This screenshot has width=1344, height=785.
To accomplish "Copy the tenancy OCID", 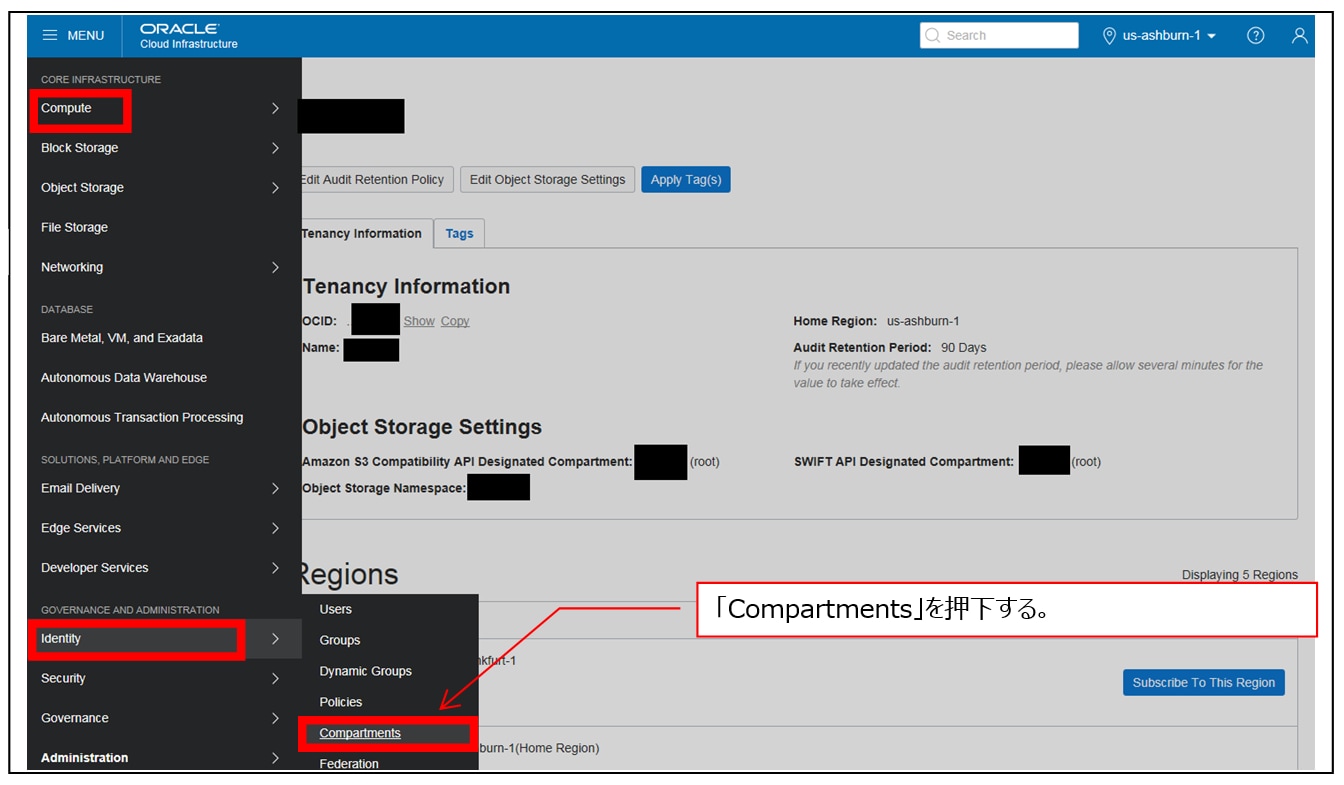I will point(455,321).
